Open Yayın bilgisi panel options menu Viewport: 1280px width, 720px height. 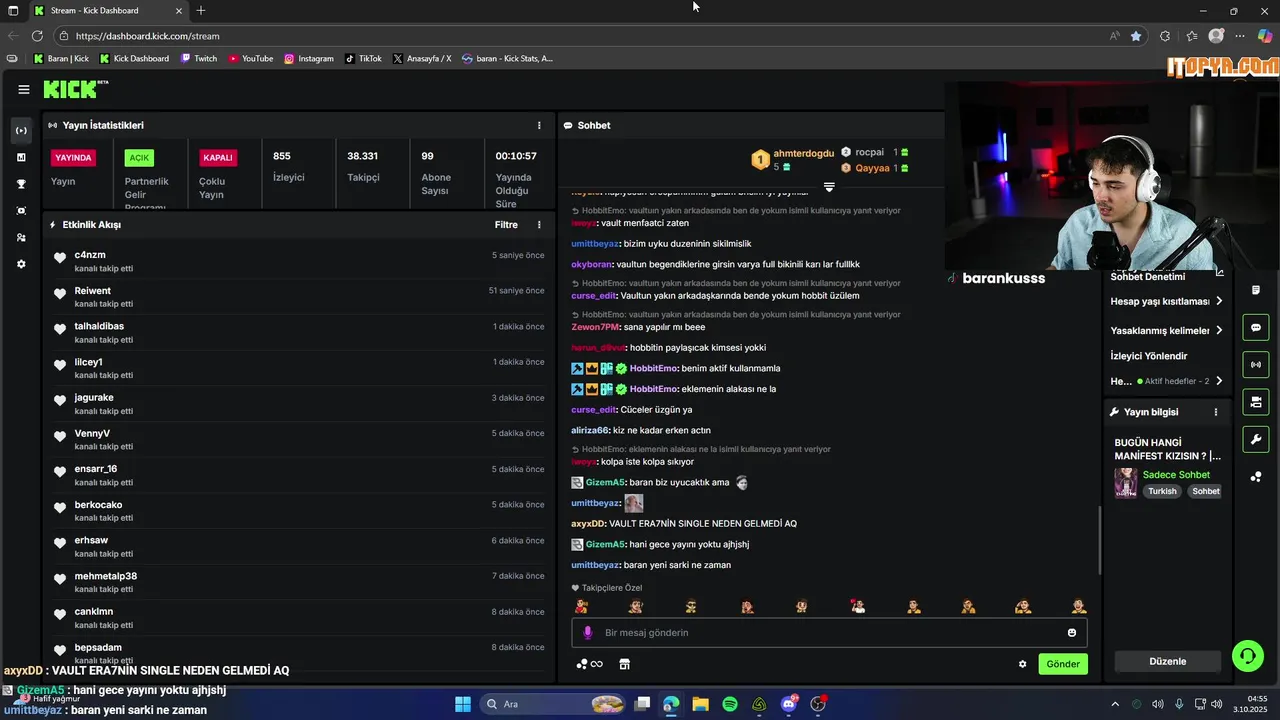coord(1216,412)
